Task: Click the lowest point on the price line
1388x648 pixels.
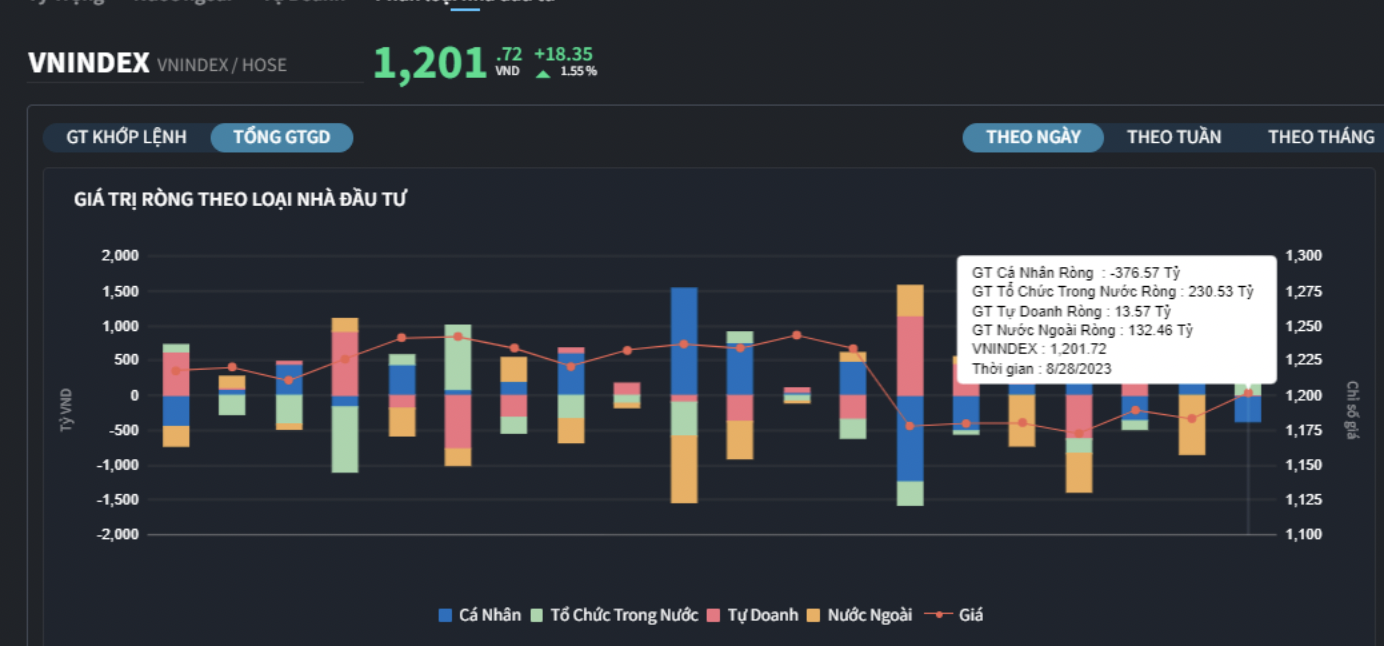Action: 1078,433
